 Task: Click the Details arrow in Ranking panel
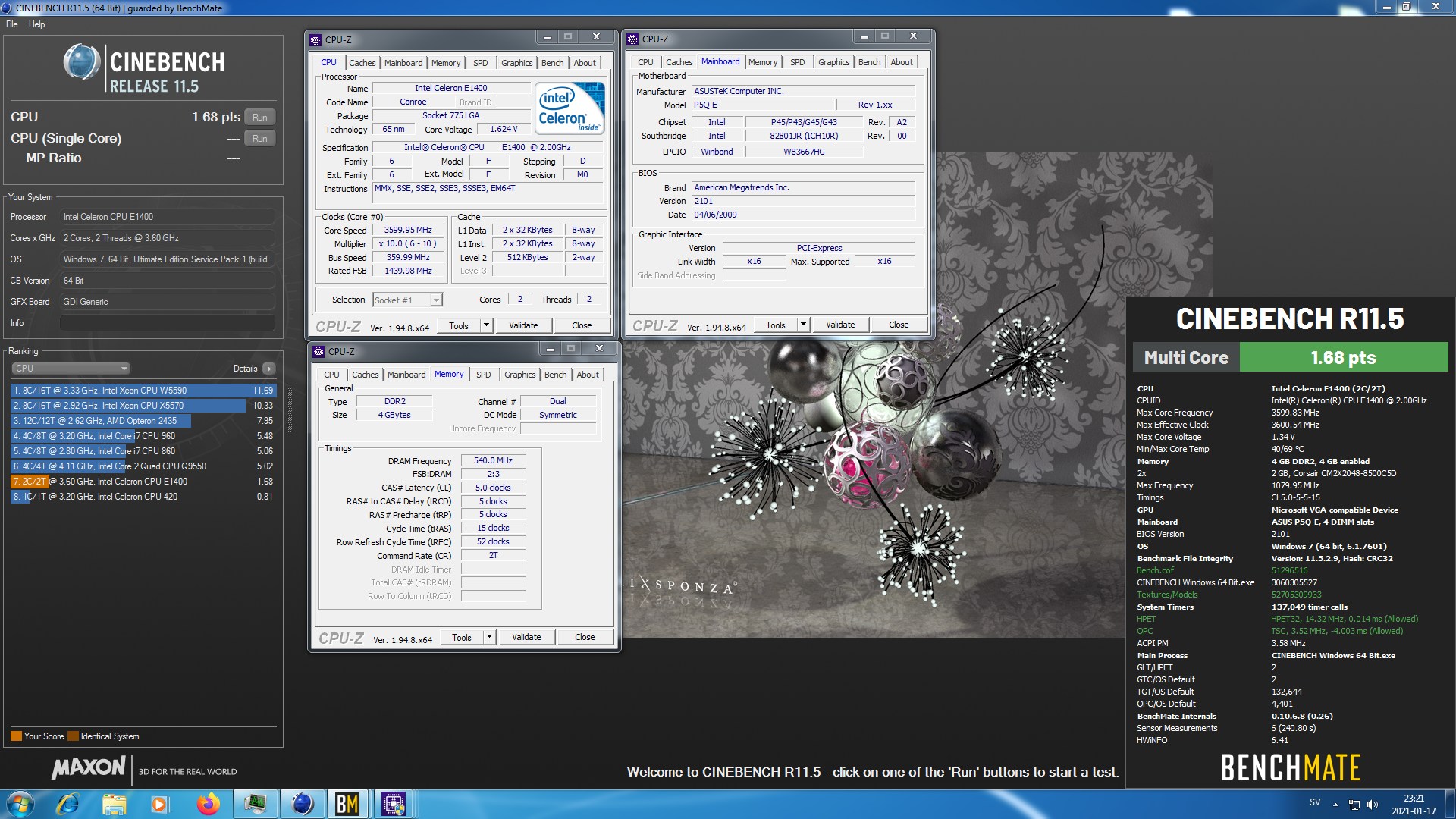(x=269, y=369)
